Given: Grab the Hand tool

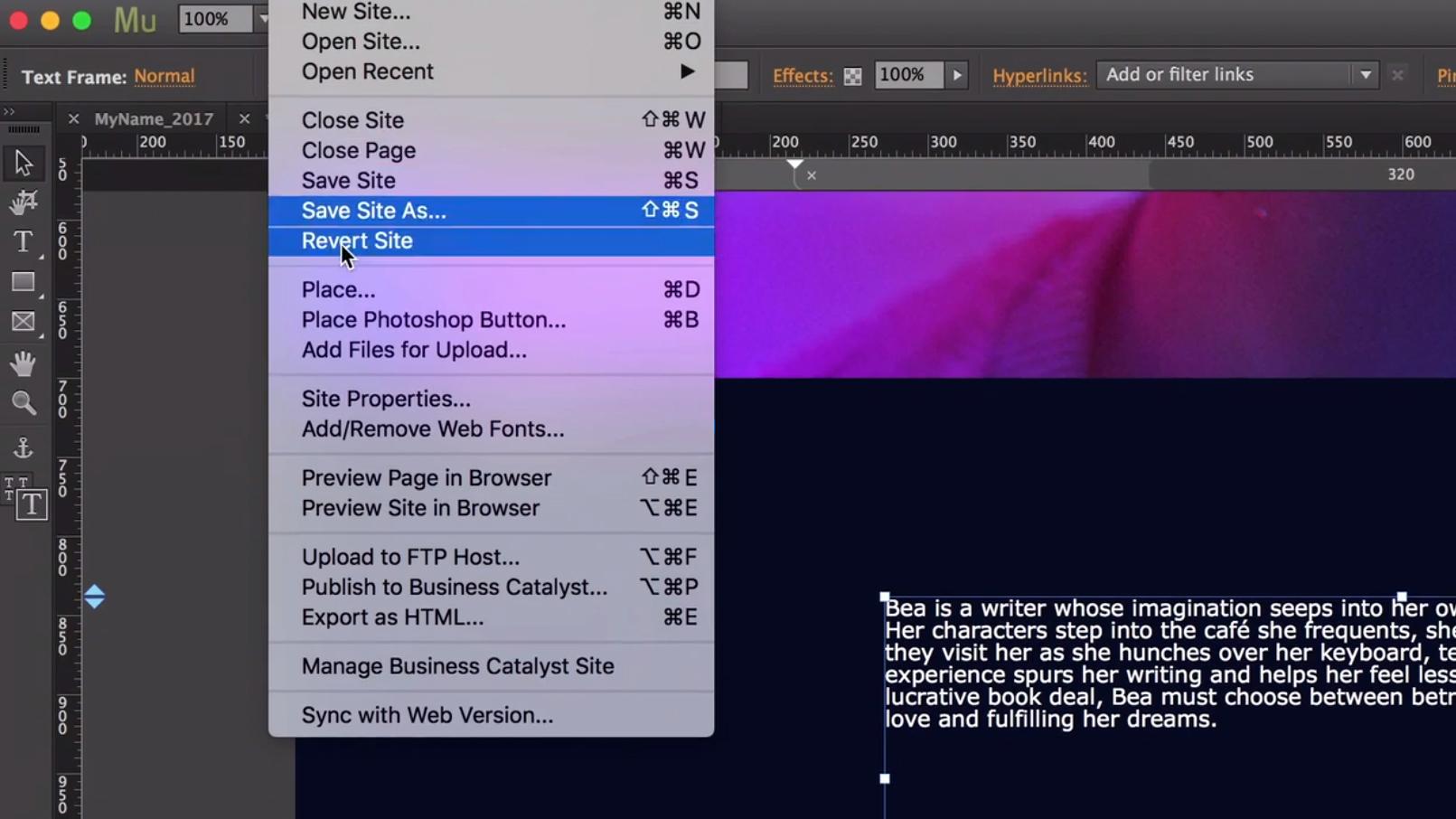Looking at the screenshot, I should [23, 363].
